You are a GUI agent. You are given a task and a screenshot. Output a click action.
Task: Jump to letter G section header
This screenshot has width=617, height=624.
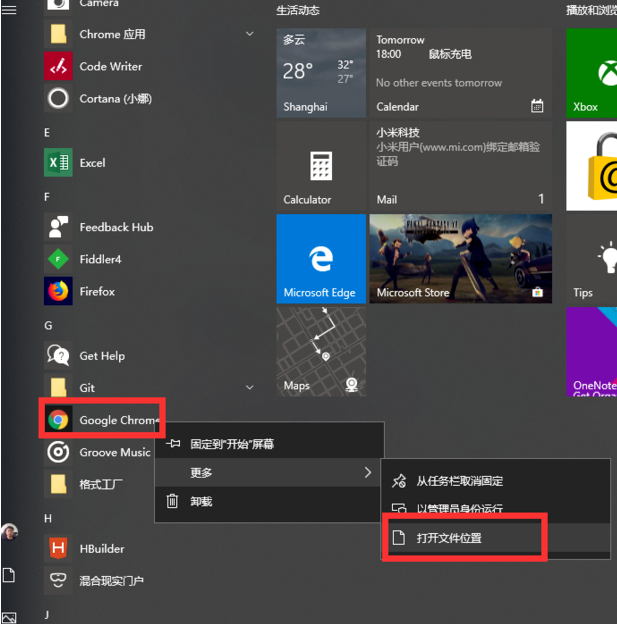[48, 326]
